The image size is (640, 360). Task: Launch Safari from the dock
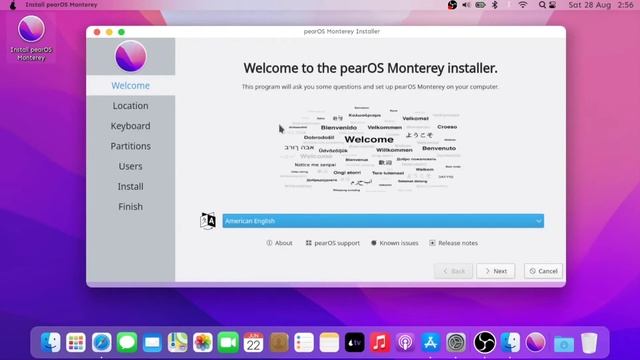101,342
